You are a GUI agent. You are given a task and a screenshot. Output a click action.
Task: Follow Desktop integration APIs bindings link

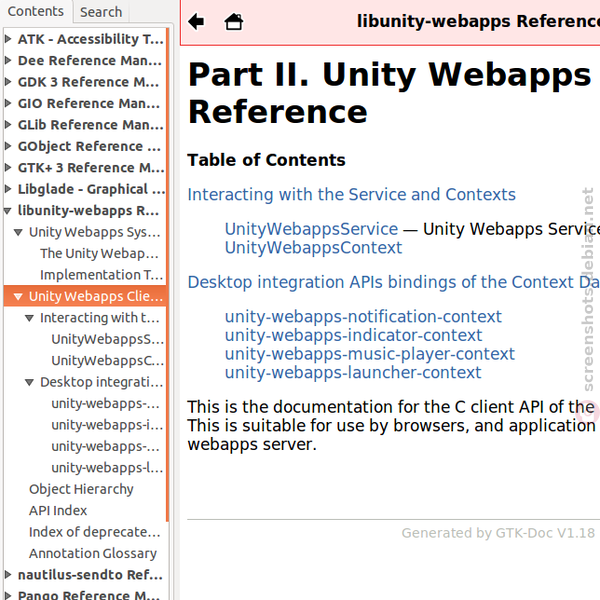click(x=393, y=282)
